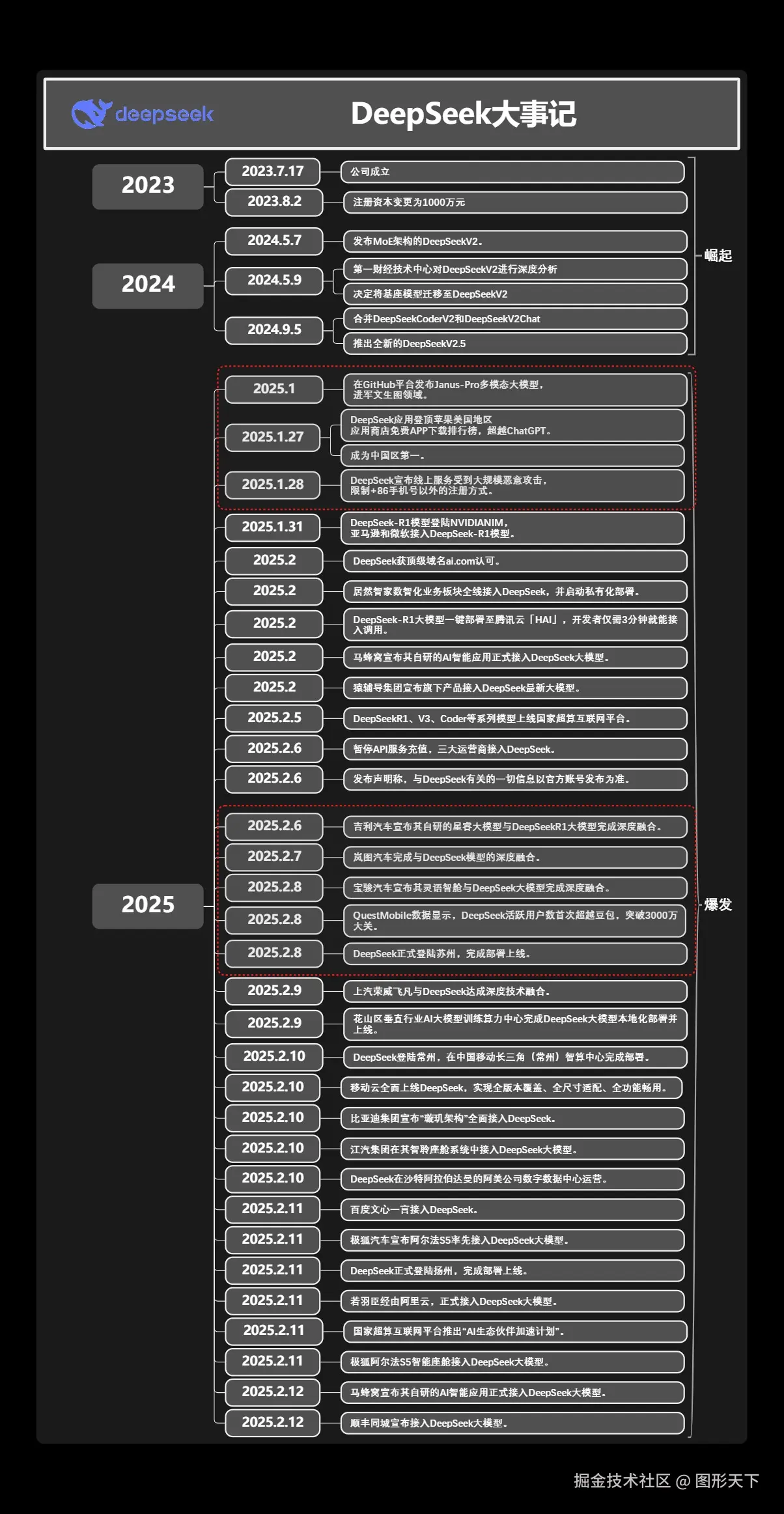Click the 花山区 AI大模型 event box
Screen dimensions: 784x1514
point(515,1024)
